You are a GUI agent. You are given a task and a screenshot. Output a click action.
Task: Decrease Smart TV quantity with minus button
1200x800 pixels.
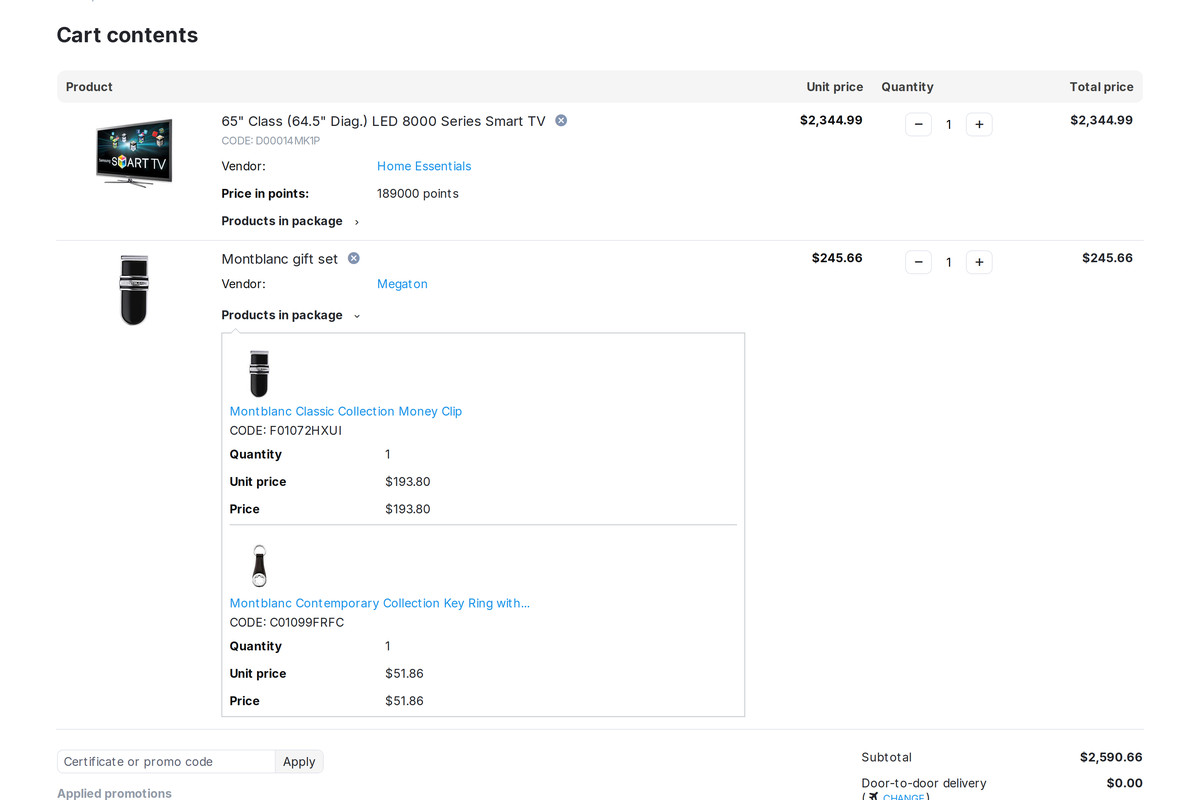coord(918,124)
